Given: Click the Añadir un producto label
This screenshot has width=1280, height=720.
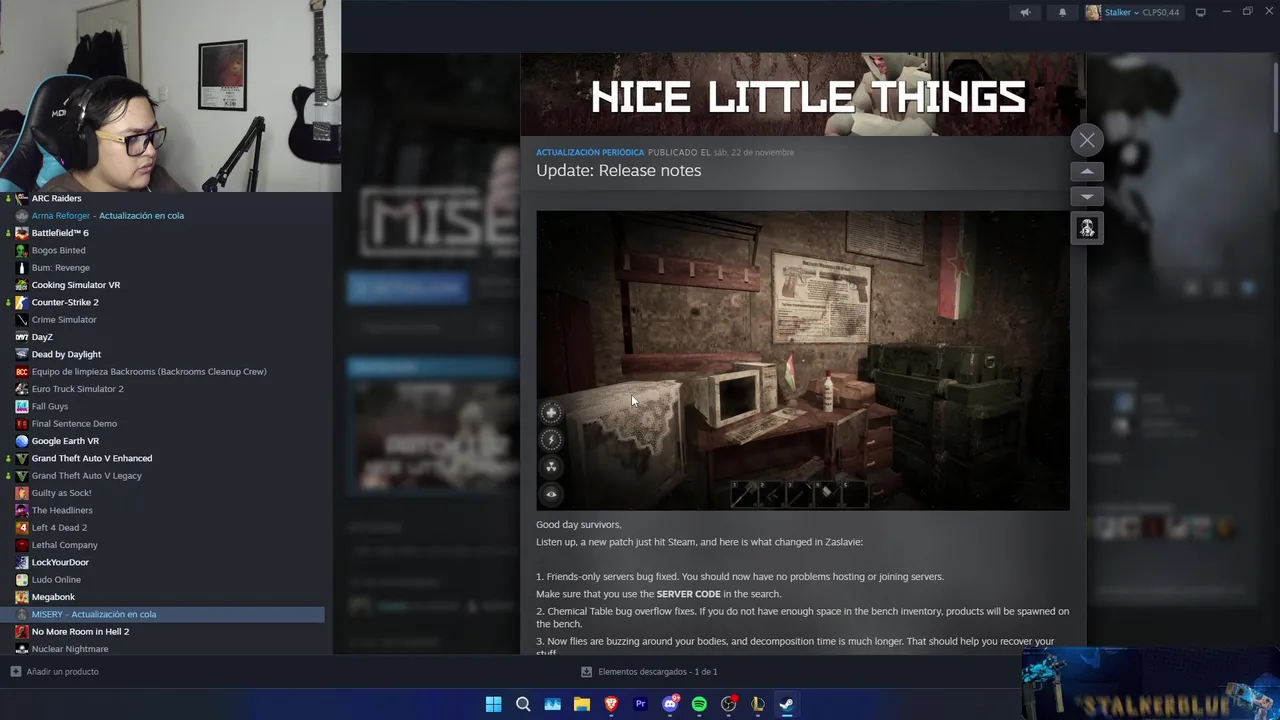Looking at the screenshot, I should (62, 671).
